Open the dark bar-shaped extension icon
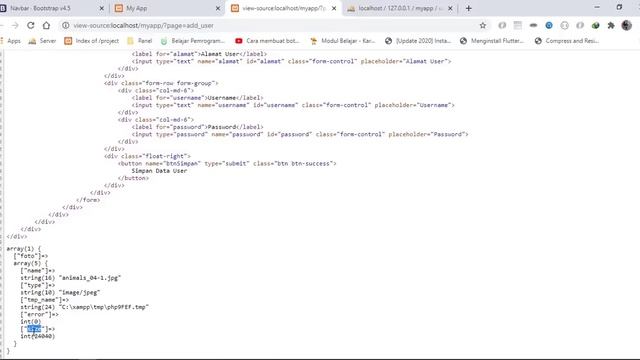 (533, 25)
